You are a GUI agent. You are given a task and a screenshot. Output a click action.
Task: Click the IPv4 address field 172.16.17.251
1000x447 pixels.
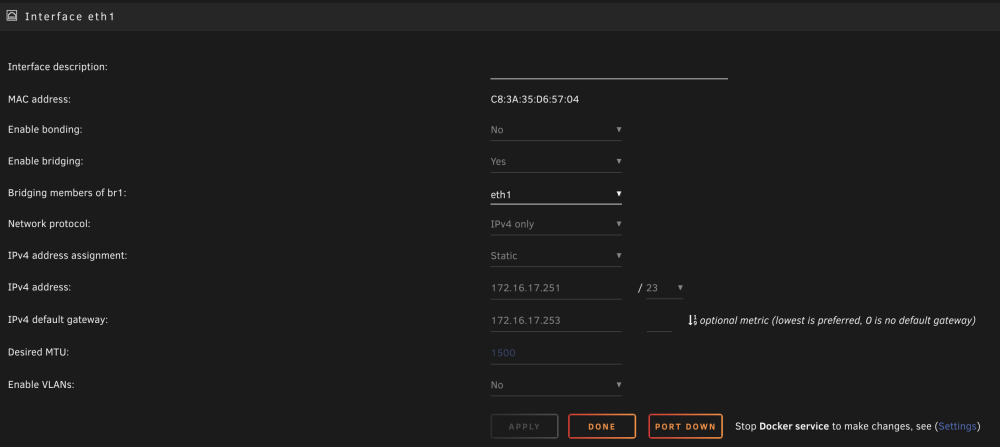[556, 288]
